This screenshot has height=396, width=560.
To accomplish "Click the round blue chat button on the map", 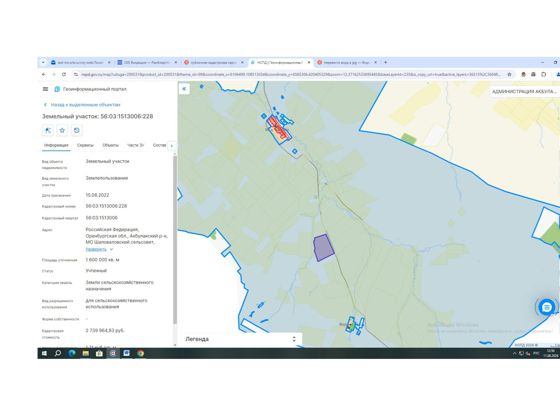I will tap(546, 307).
